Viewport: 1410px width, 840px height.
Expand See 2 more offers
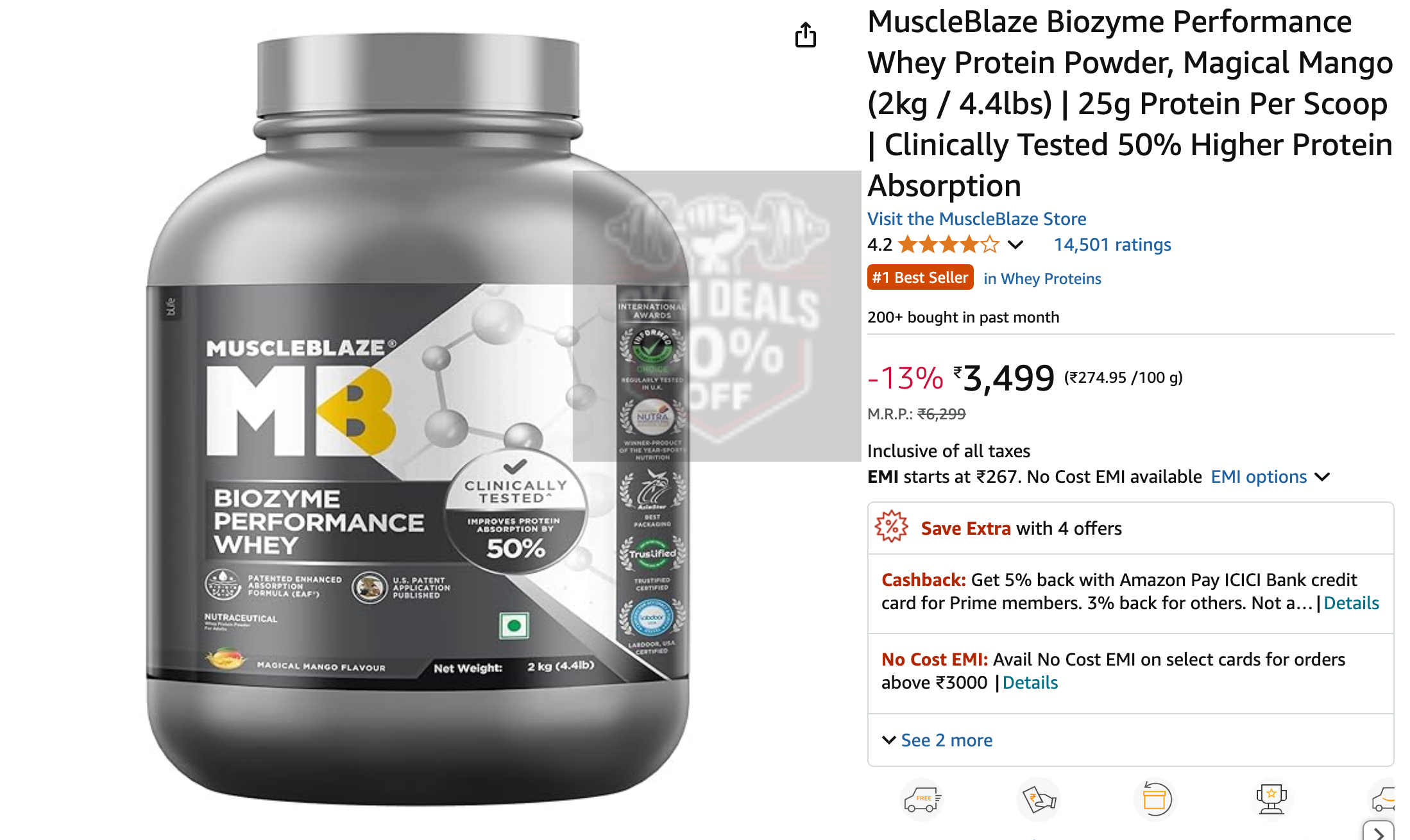coord(937,740)
